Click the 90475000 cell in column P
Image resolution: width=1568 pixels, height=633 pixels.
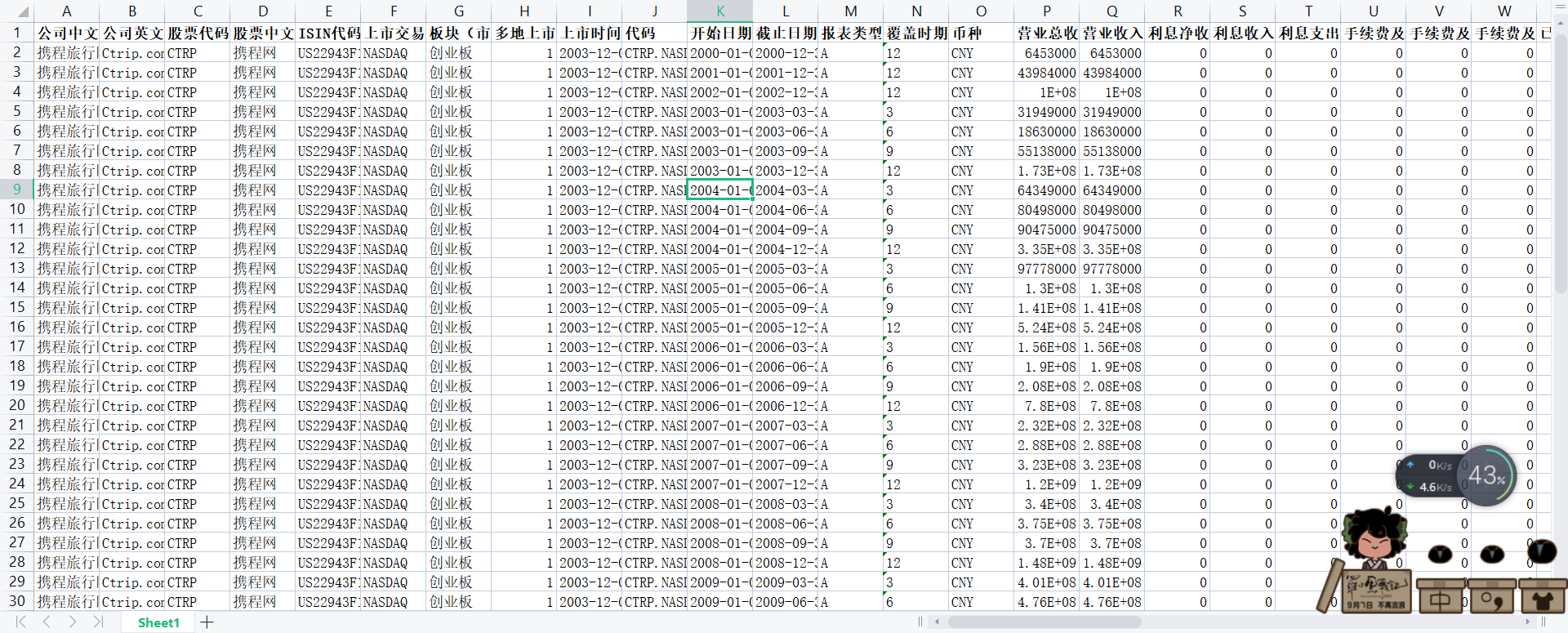(x=1047, y=229)
